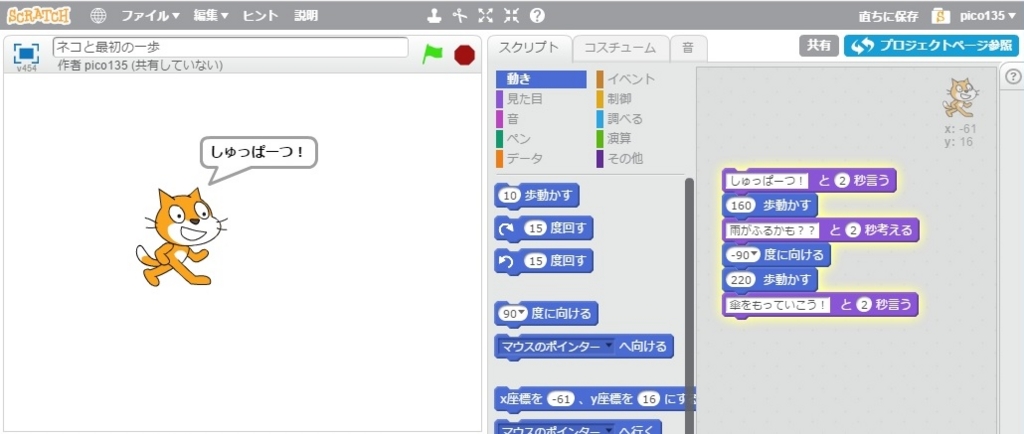Click the 16 y-coordinate field in palette
Image resolution: width=1024 pixels, height=434 pixels.
(x=648, y=398)
